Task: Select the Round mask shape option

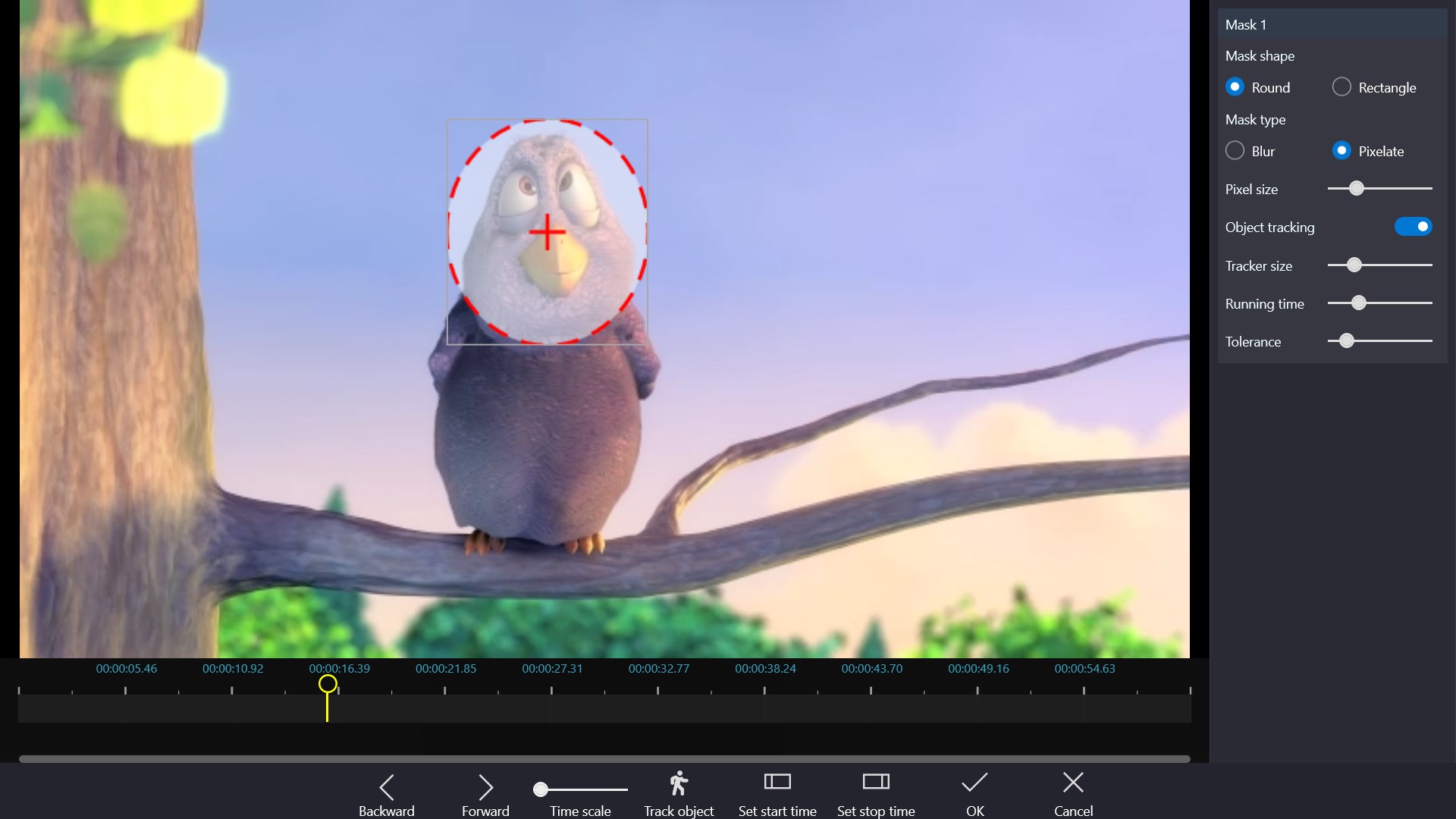Action: point(1235,86)
